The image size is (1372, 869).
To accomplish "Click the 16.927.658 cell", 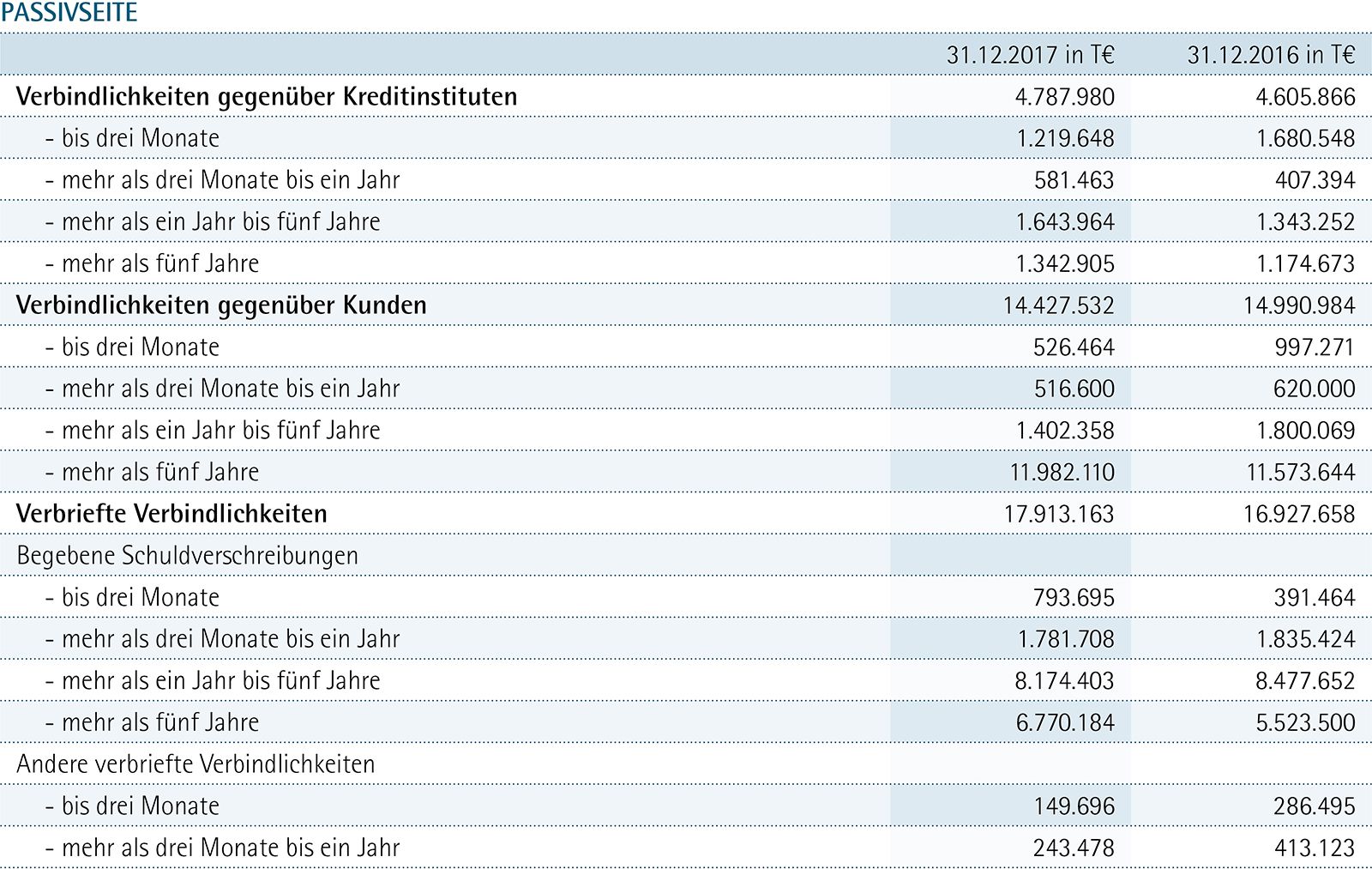I will click(1299, 514).
